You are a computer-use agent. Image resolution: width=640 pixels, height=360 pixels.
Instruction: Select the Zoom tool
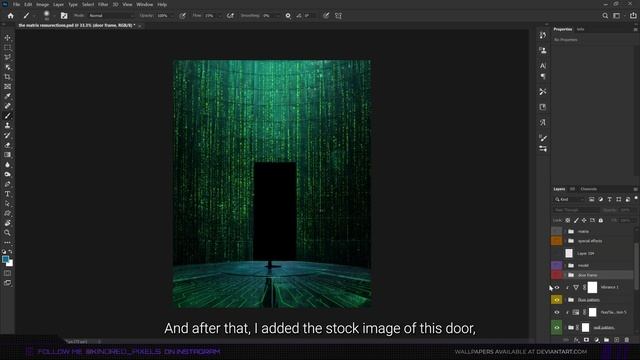(7, 233)
